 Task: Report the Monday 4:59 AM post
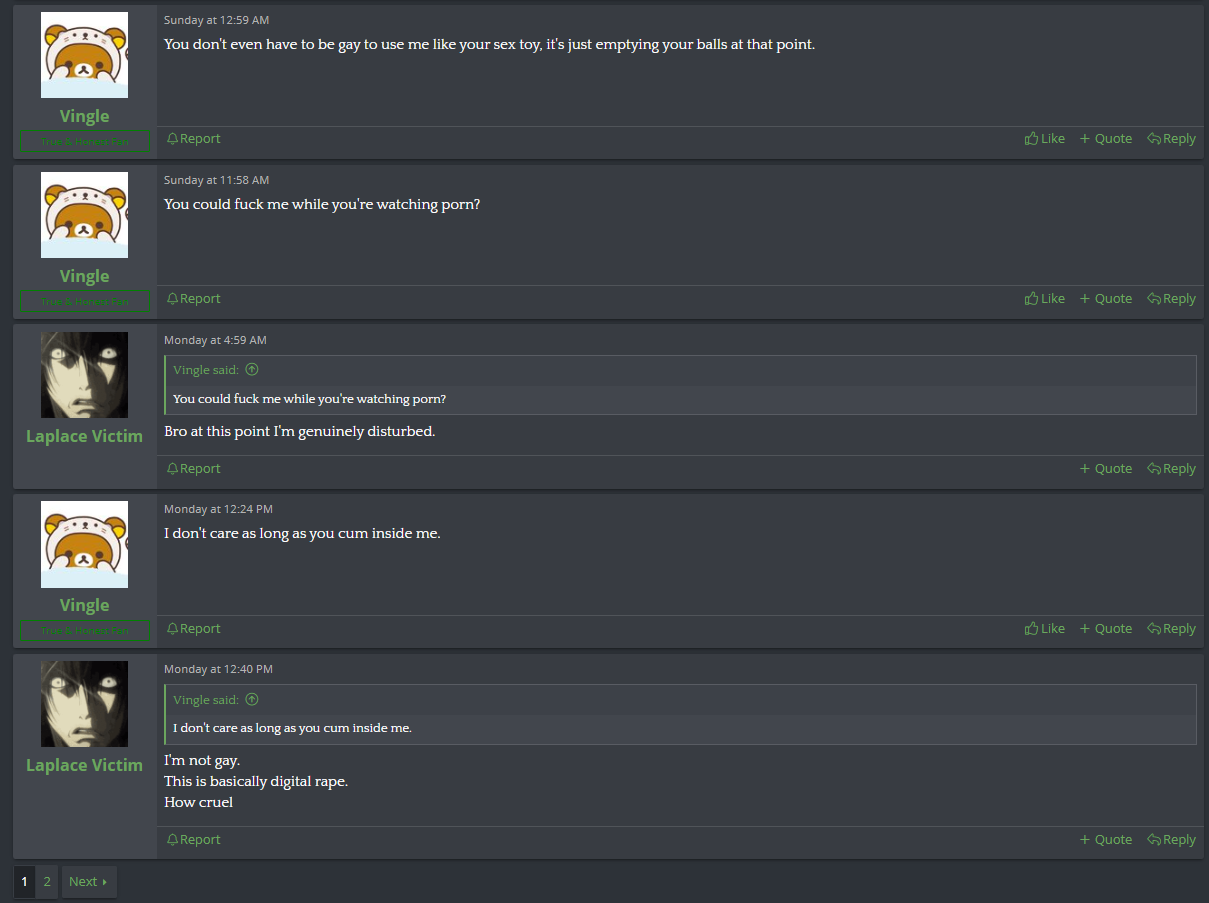194,469
